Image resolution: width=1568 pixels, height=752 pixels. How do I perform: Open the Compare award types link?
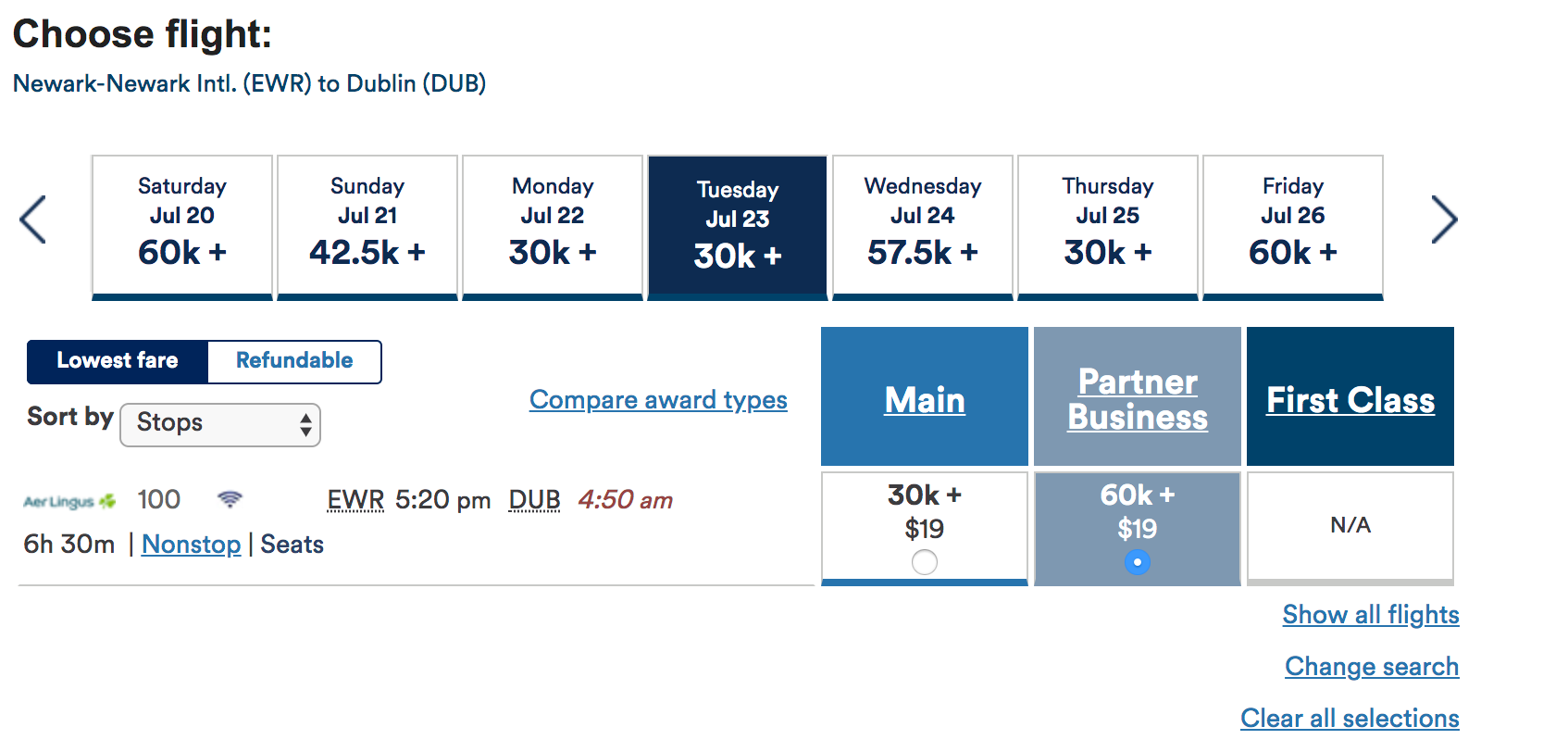658,400
